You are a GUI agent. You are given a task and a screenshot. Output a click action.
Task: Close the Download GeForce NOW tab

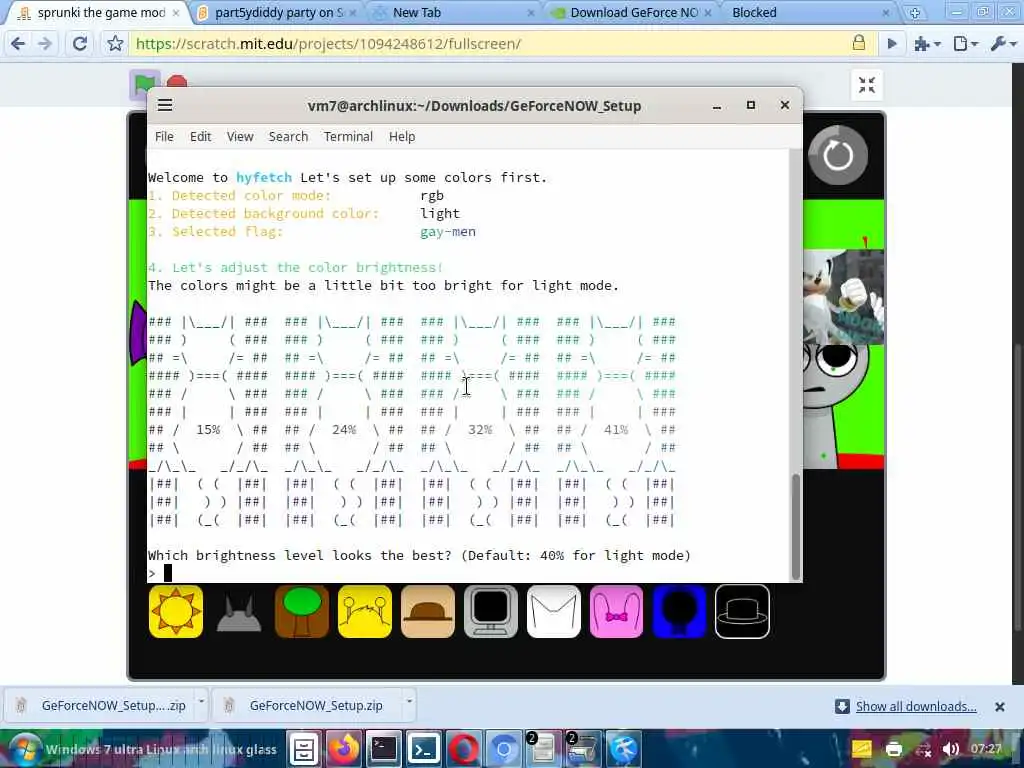tap(708, 12)
